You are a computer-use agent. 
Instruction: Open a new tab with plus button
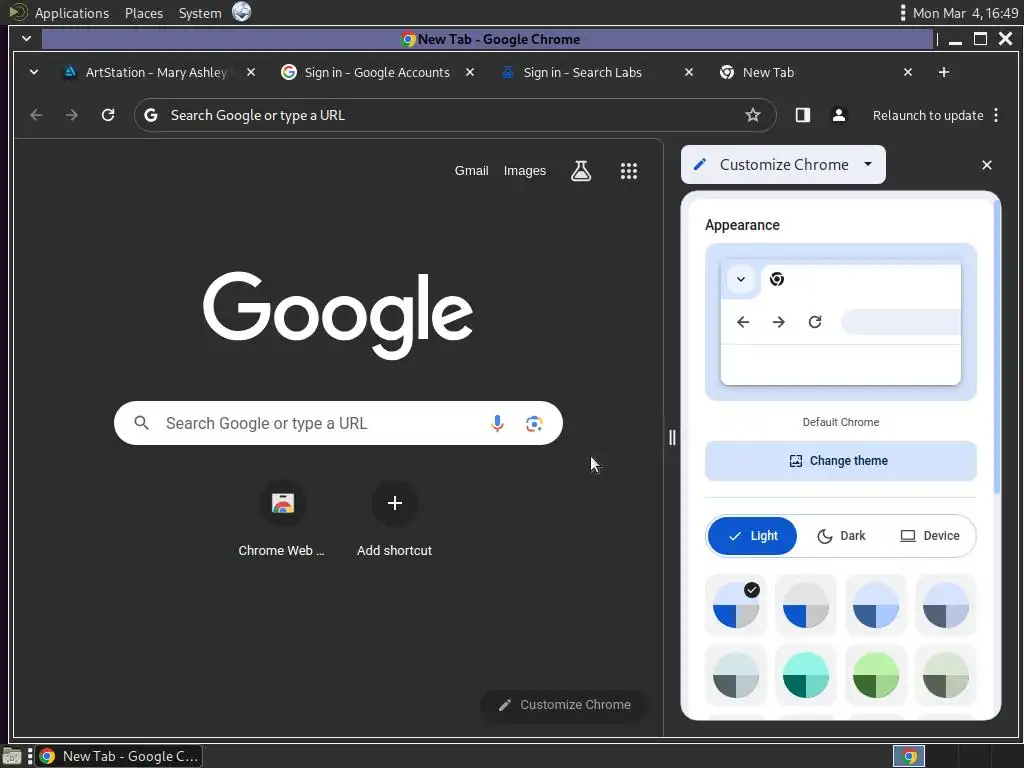(944, 72)
